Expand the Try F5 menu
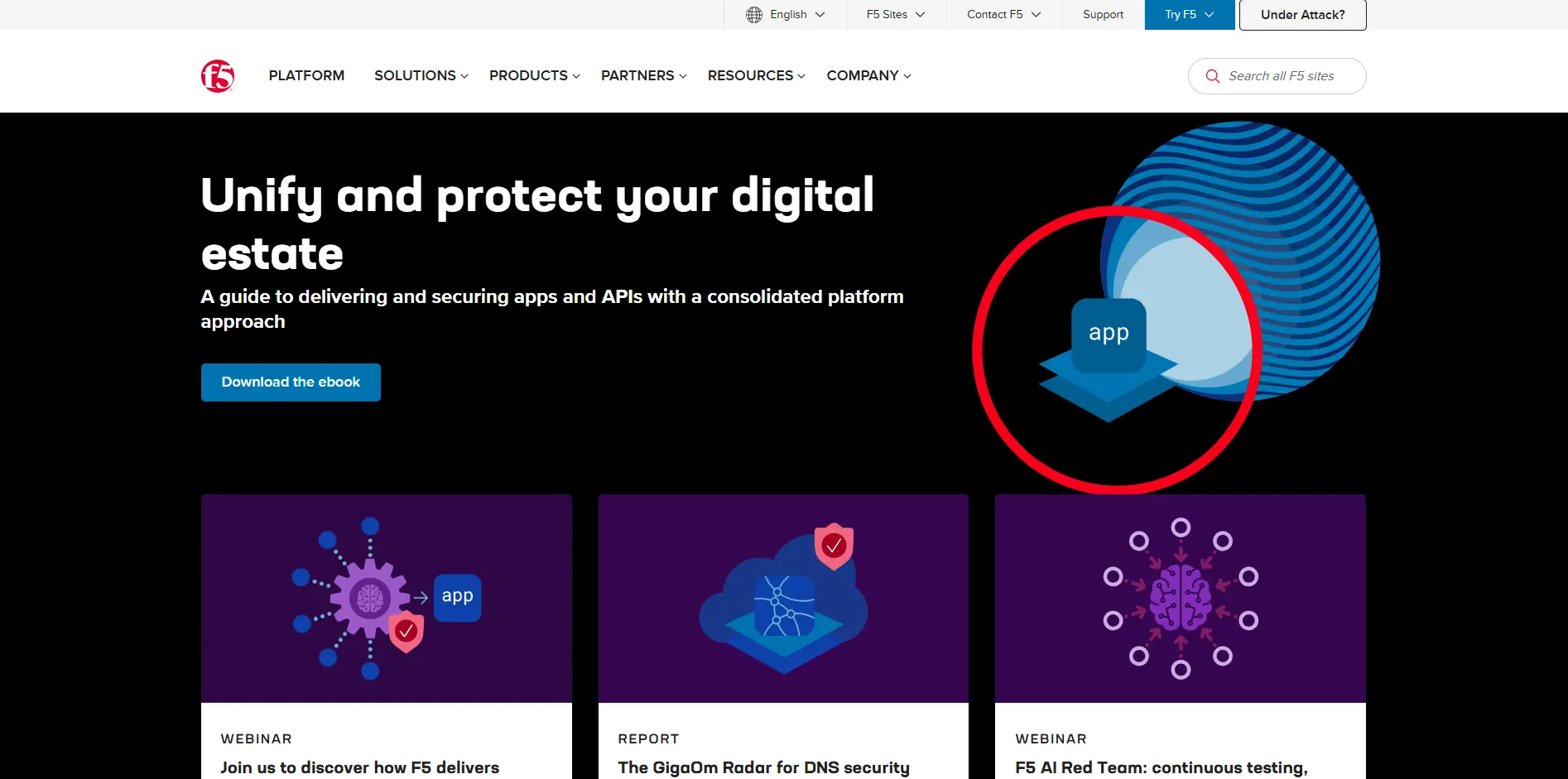 (x=1189, y=15)
